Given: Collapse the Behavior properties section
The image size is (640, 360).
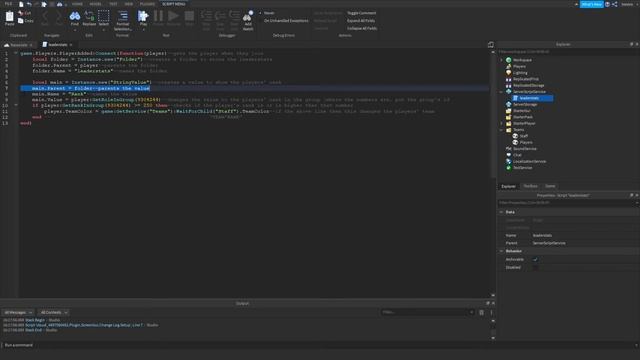Looking at the screenshot, I should (501, 251).
